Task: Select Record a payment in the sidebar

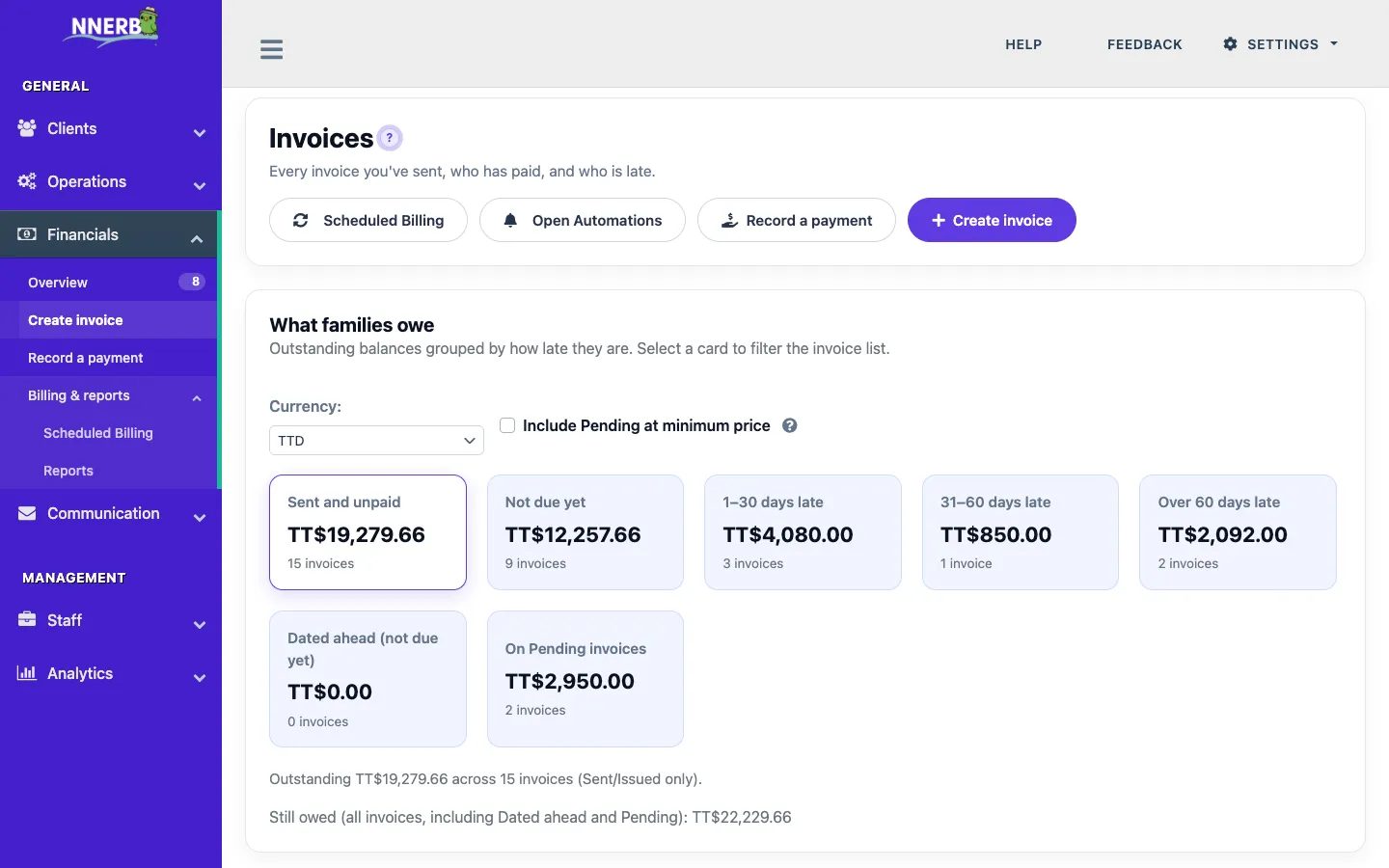Action: (108, 358)
